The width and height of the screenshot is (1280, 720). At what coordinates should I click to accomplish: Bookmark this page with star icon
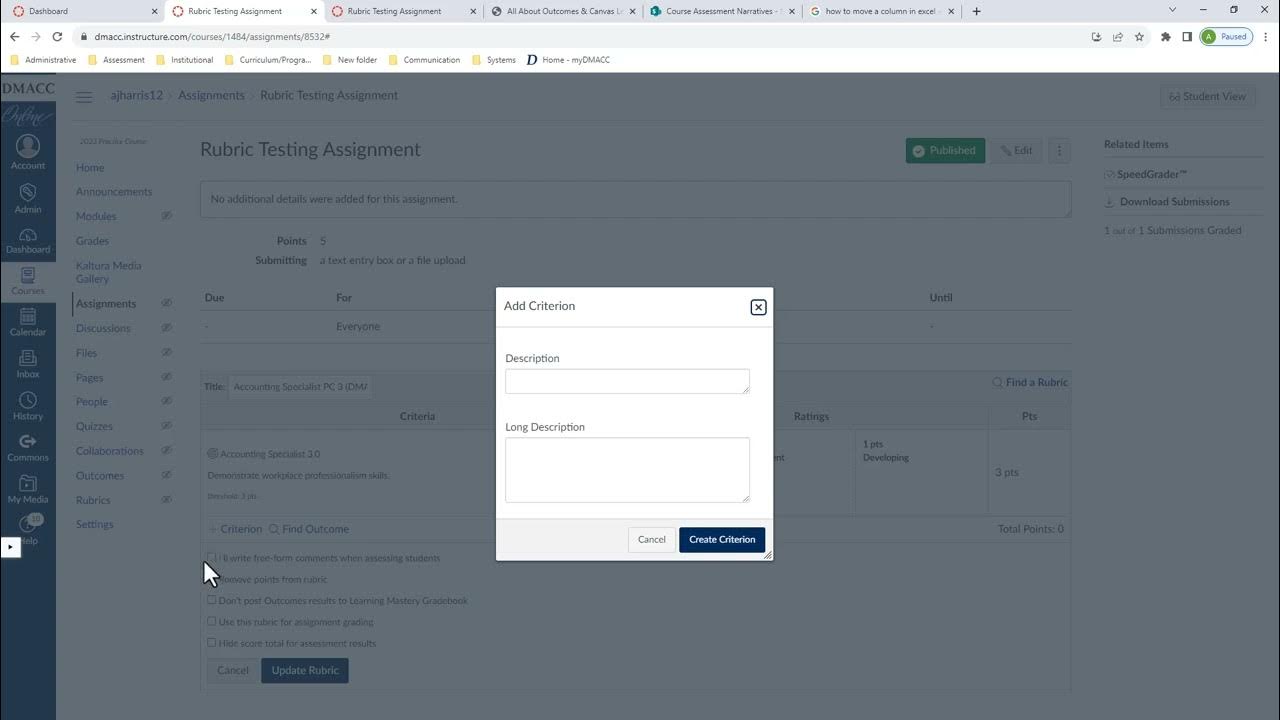point(1139,37)
